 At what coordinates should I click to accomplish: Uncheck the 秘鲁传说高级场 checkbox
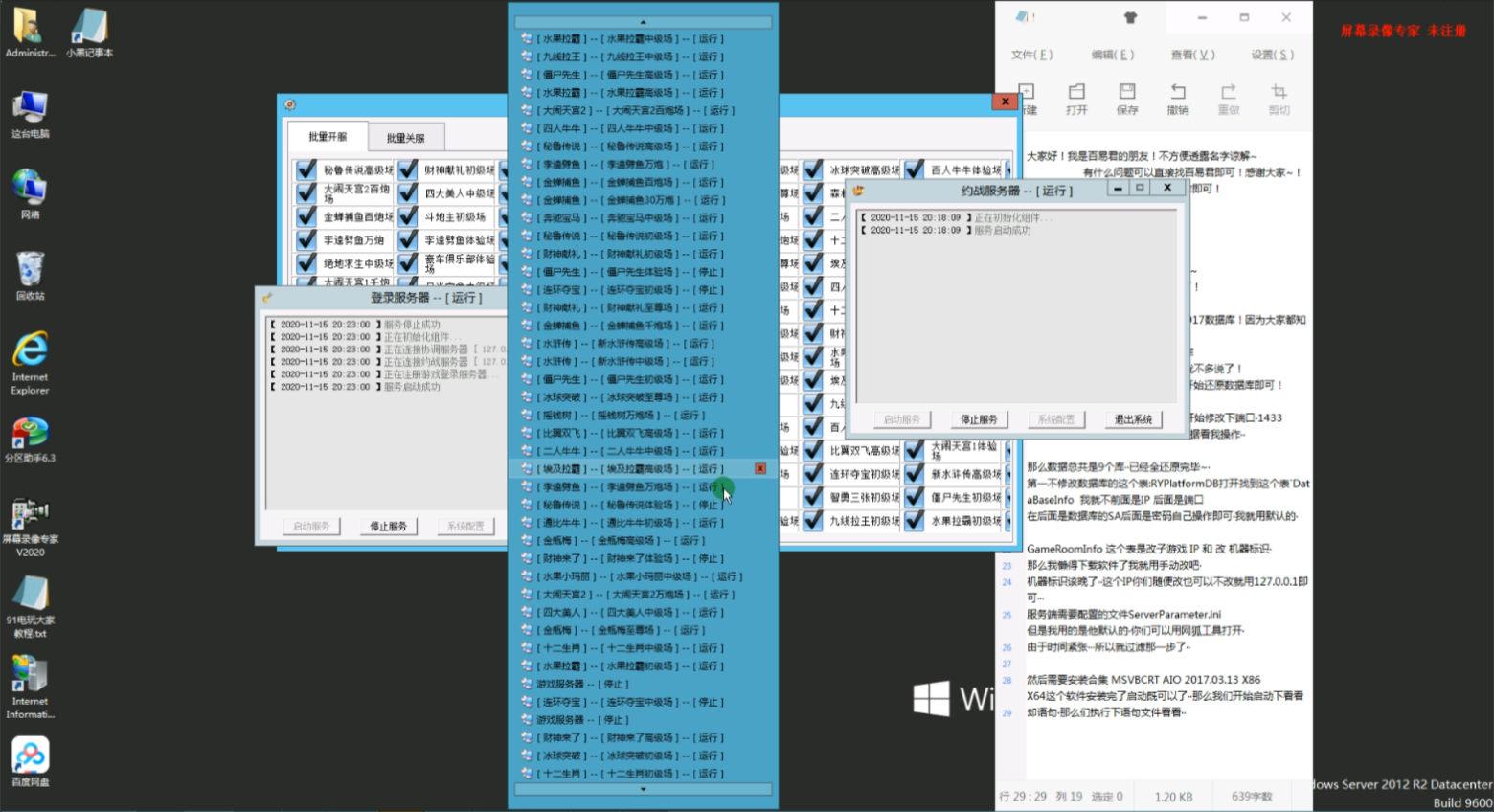pos(306,169)
